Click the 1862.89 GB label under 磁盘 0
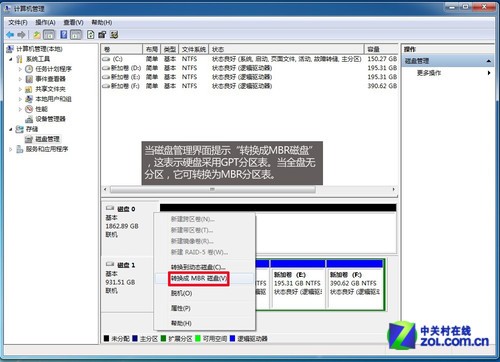The width and height of the screenshot is (500, 362). [122, 226]
